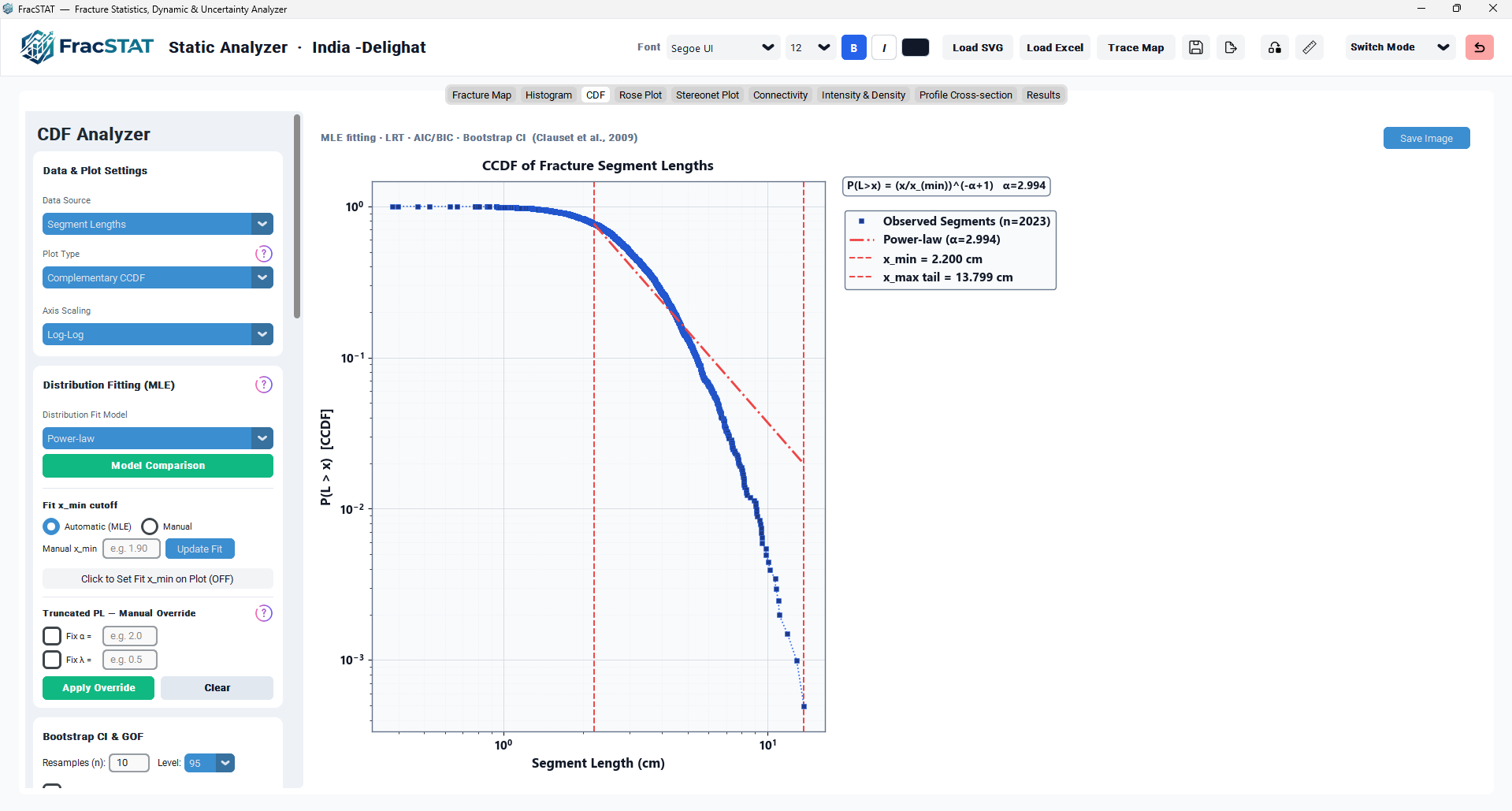Screen dimensions: 1512x811
Task: Expand the Switch Mode dropdown
Action: pyautogui.click(x=1400, y=47)
